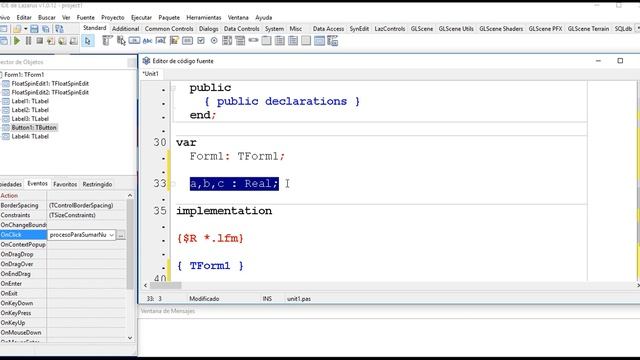Switch to the Additional palette tab
This screenshot has height=360, width=640.
[125, 29]
